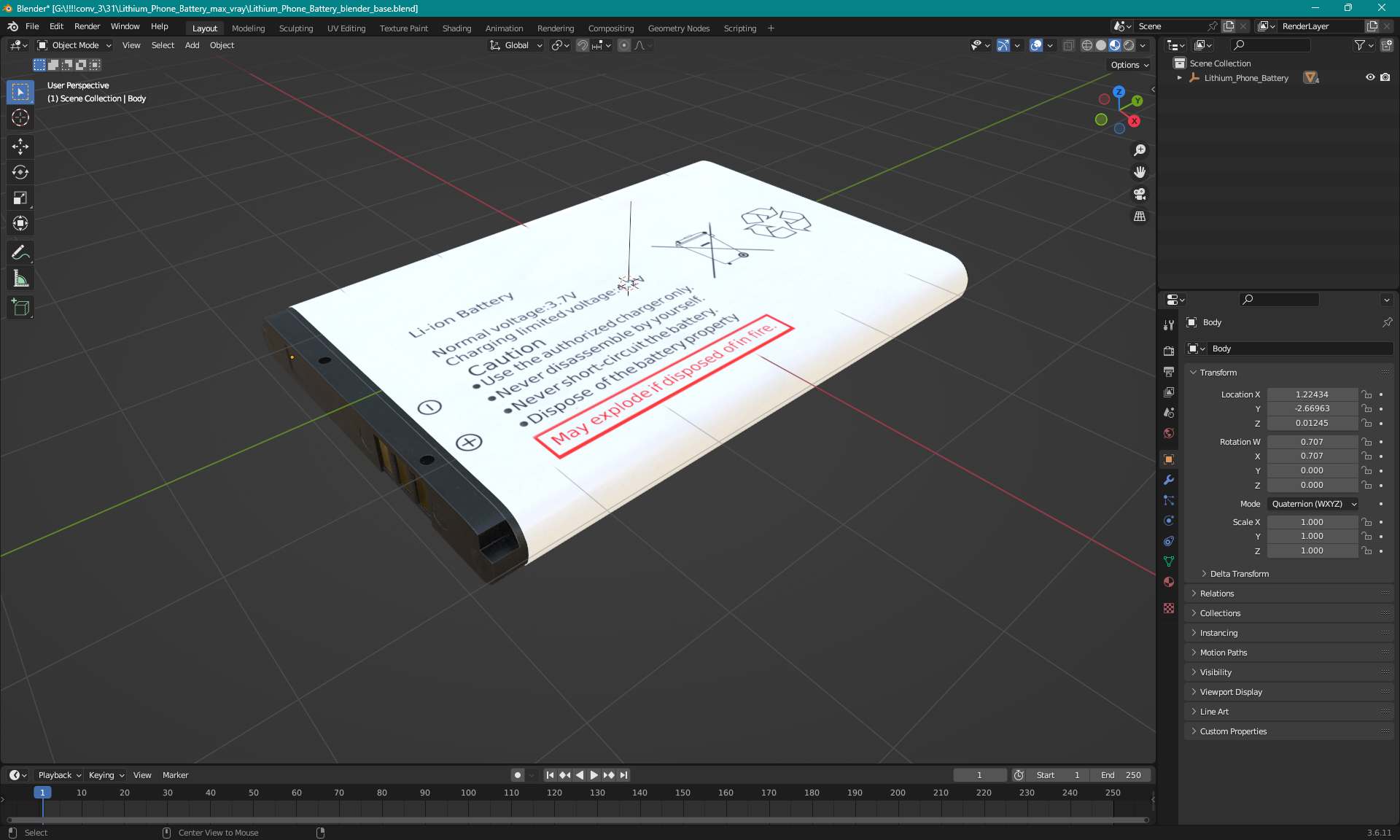Expand the Delta Transform panel
This screenshot has width=1400, height=840.
[1239, 574]
